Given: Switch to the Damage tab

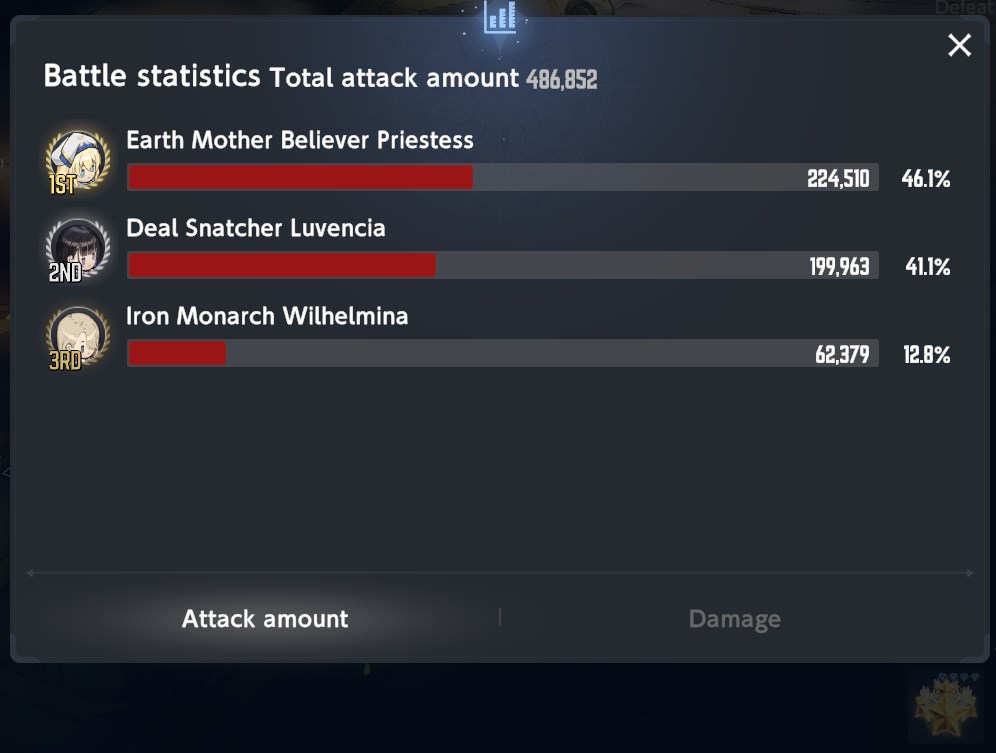Looking at the screenshot, I should point(734,619).
